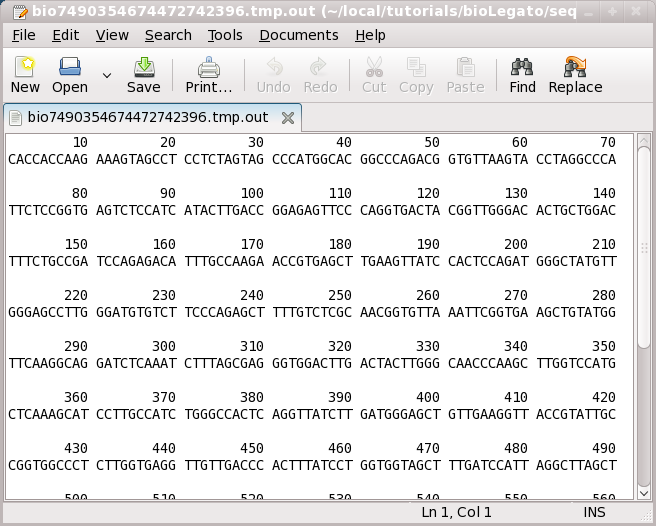Viewport: 656px width, 526px height.
Task: Click the sequence block TTTCTGCCGA
Action: pos(48,261)
